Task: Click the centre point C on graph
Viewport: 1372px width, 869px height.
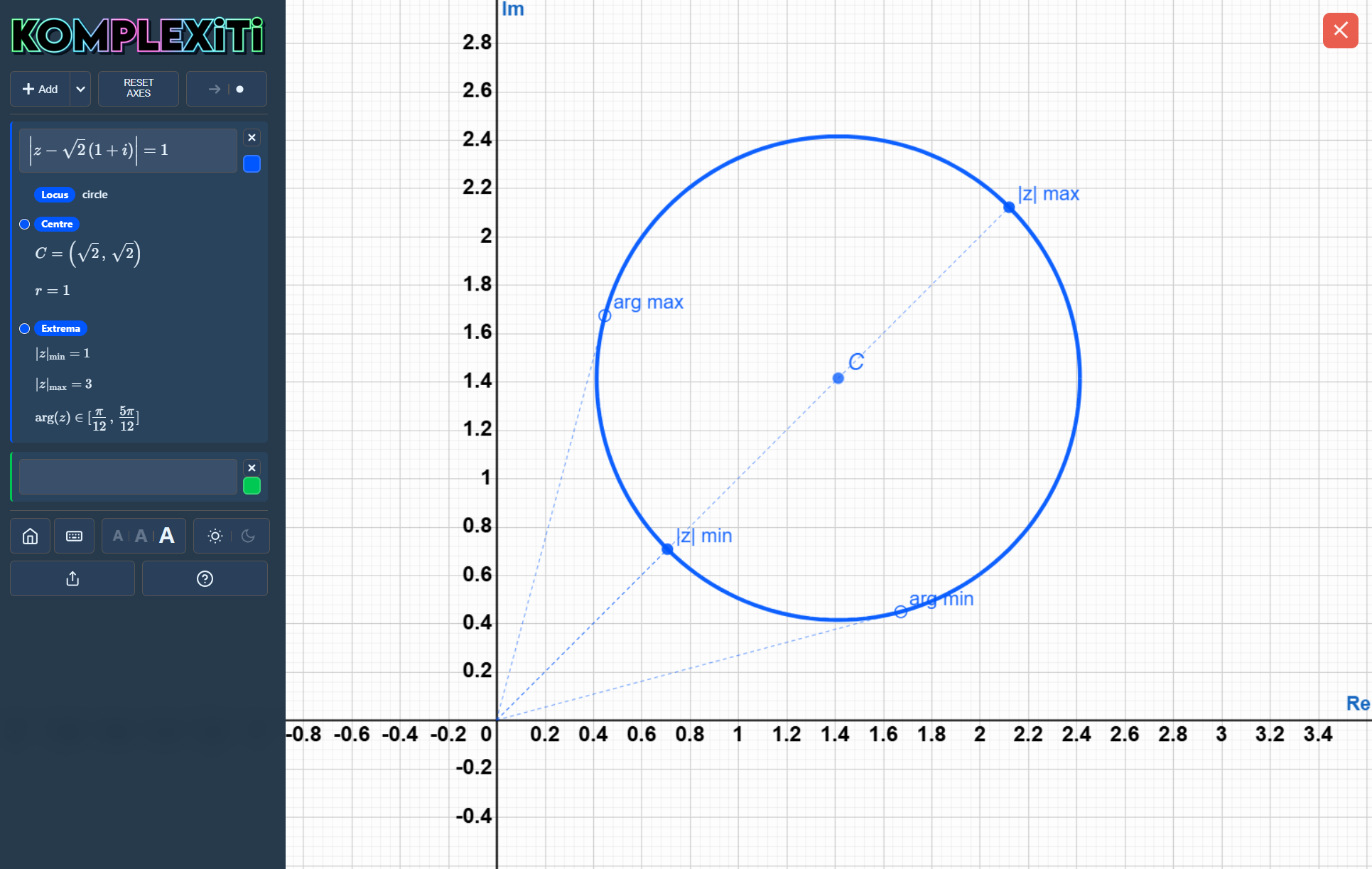Action: [x=838, y=378]
